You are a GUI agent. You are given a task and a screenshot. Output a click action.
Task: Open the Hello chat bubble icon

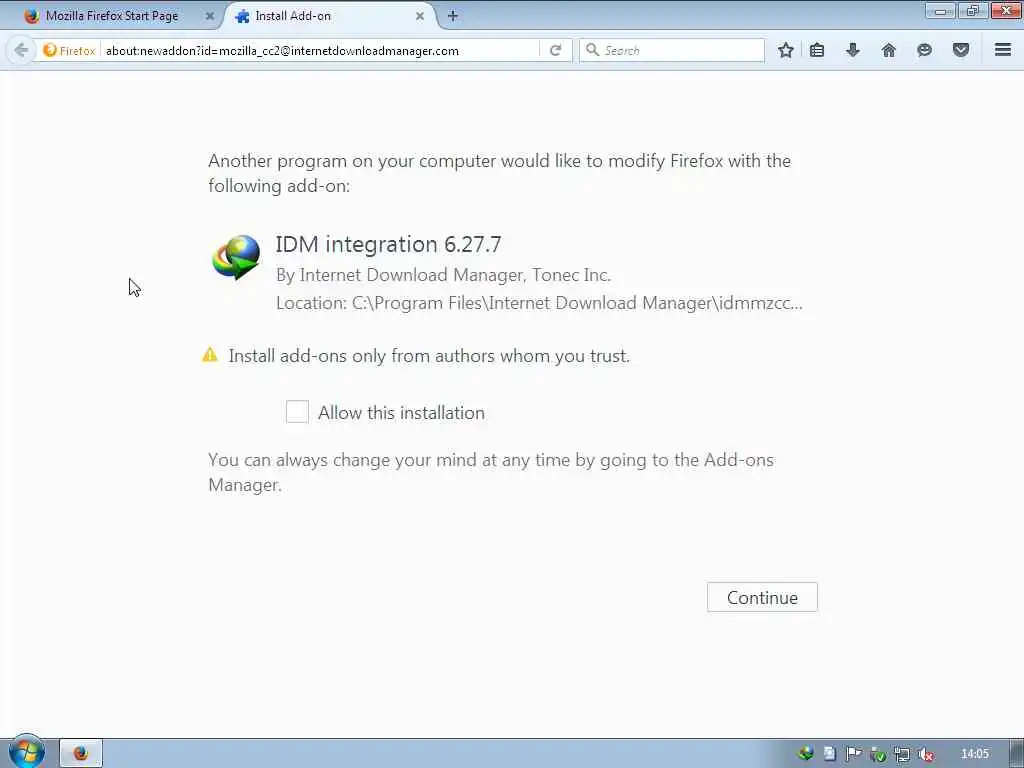924,50
